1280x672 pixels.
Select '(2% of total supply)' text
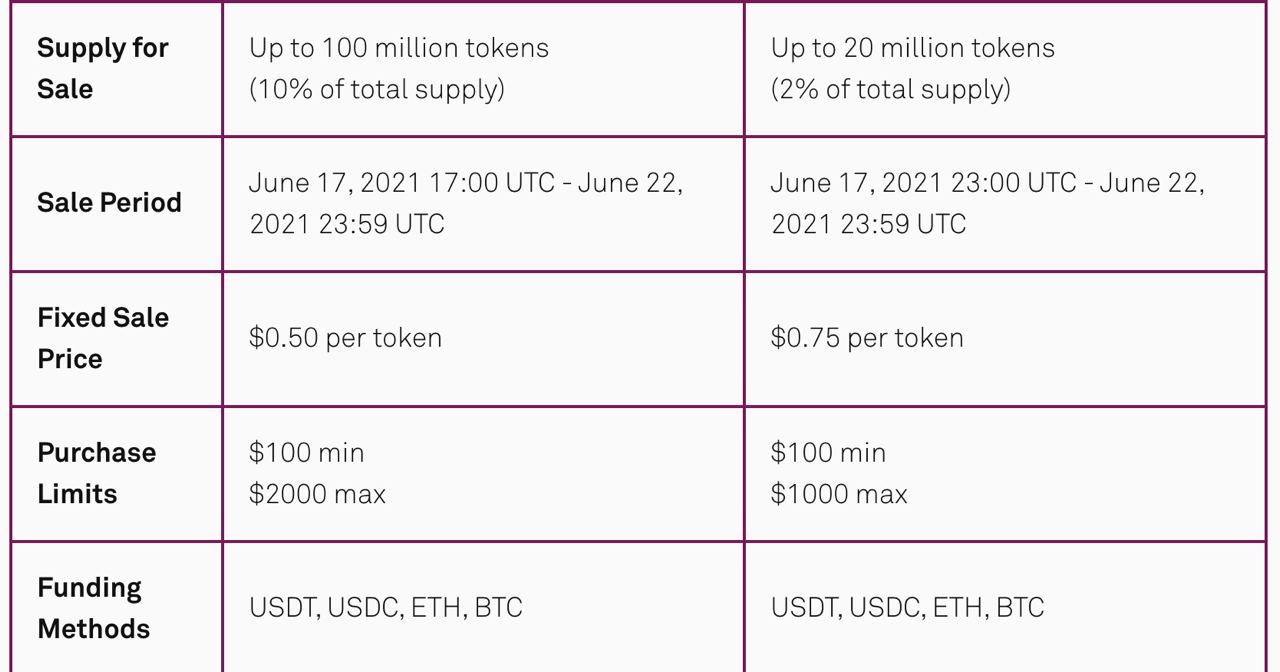(x=891, y=89)
